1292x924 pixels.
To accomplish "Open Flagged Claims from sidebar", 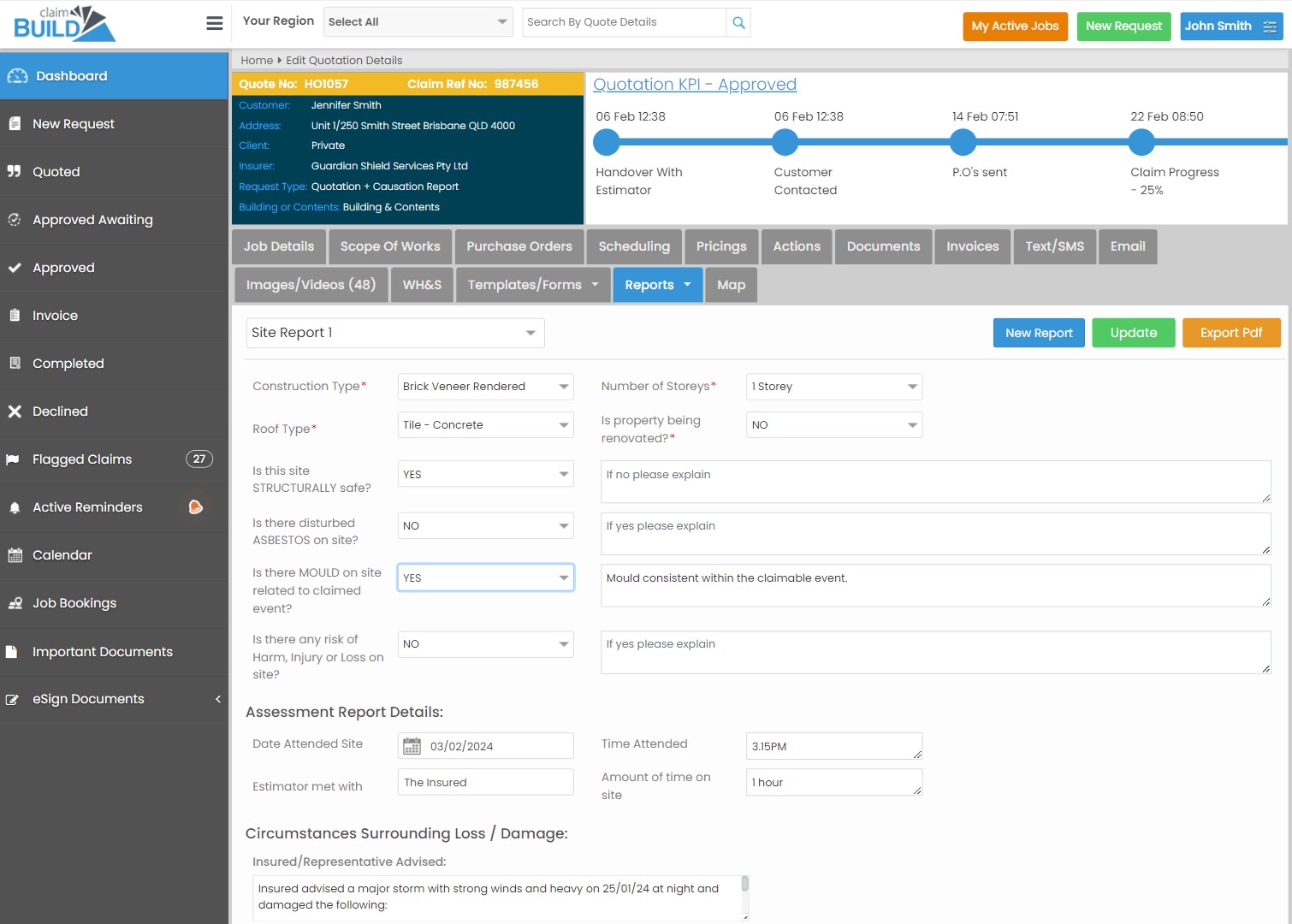I will tap(82, 459).
